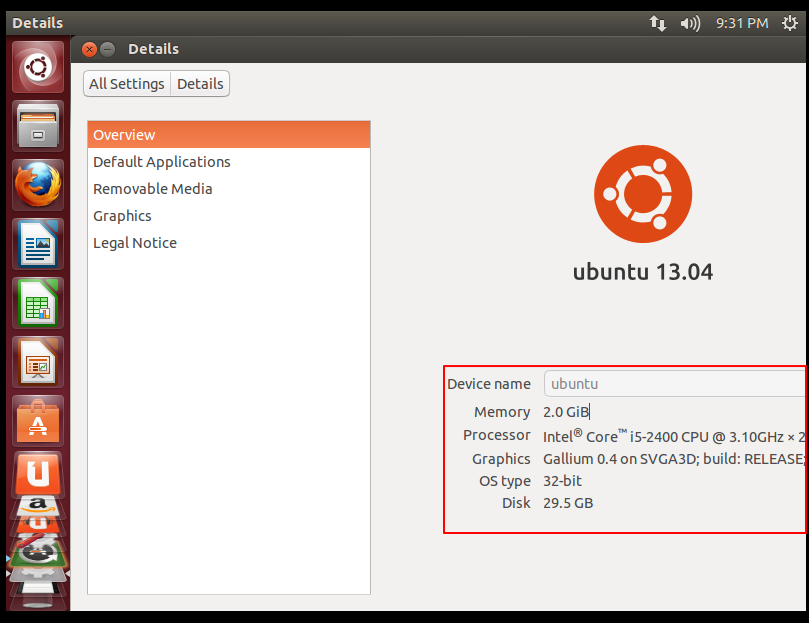Viewport: 809px width, 623px height.
Task: Launch LibreOffice Calc spreadsheet
Action: pyautogui.click(x=38, y=302)
